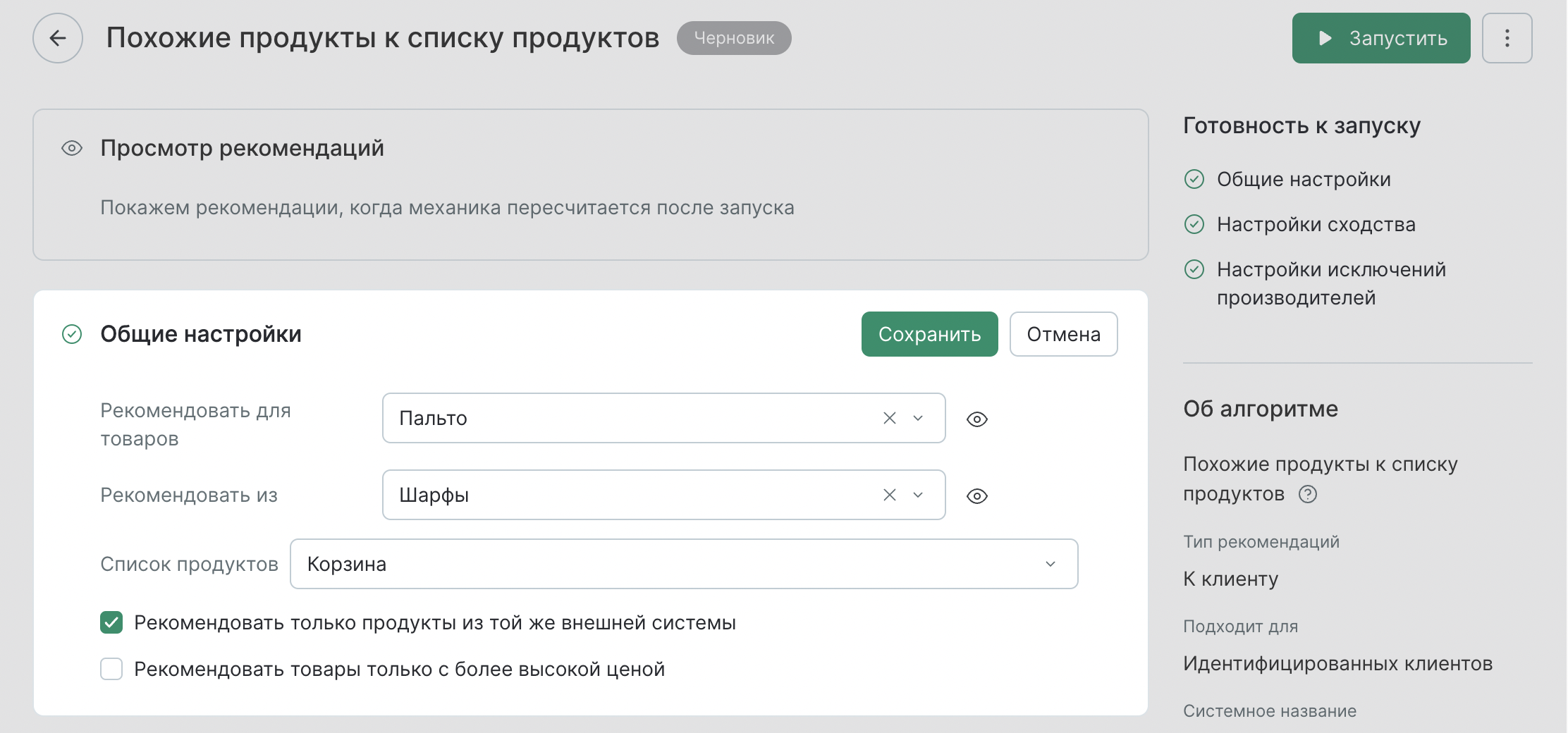Click the Черновик status badge
This screenshot has width=1568, height=733.
point(734,38)
